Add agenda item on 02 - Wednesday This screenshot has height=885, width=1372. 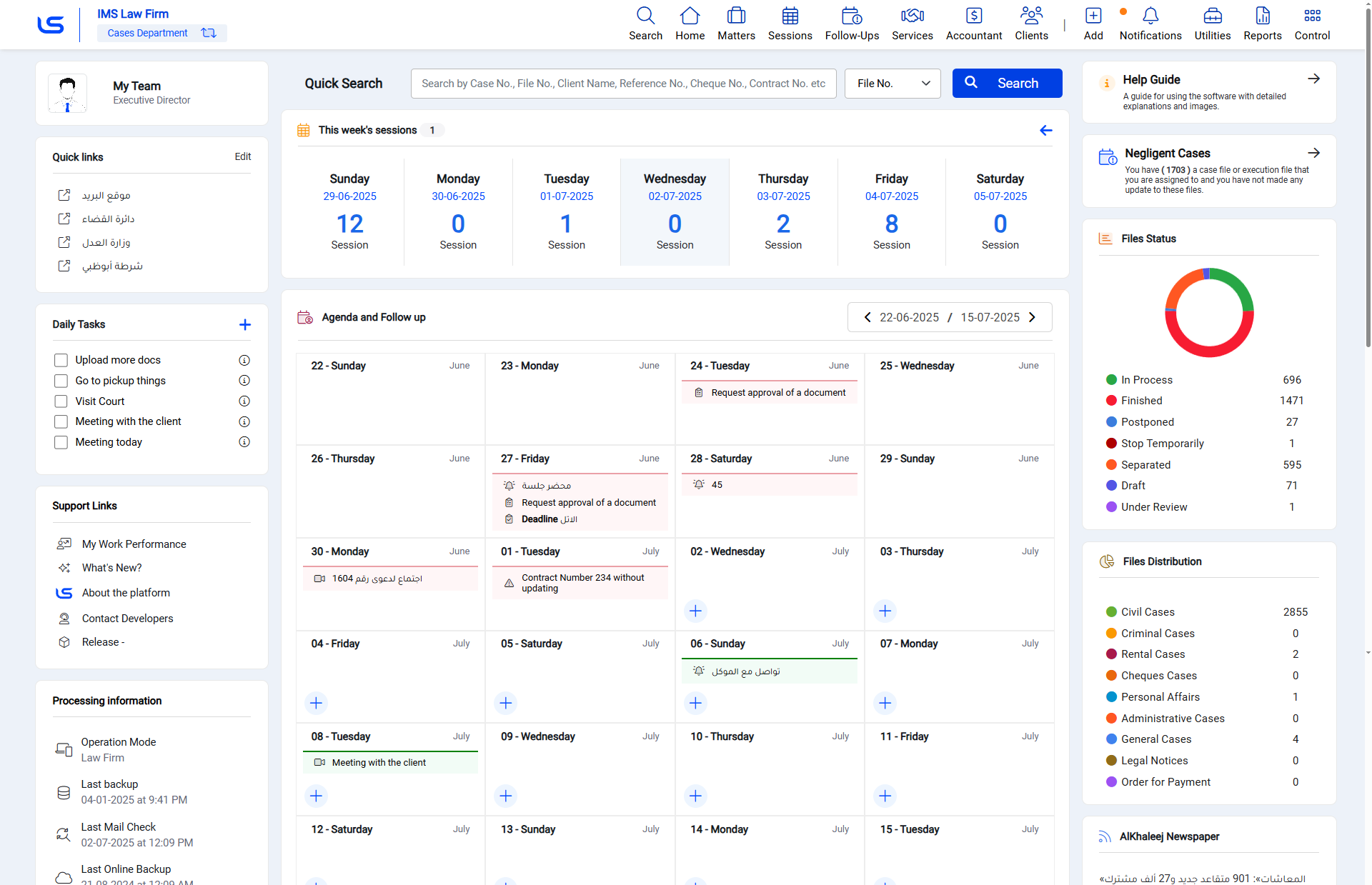(x=695, y=611)
